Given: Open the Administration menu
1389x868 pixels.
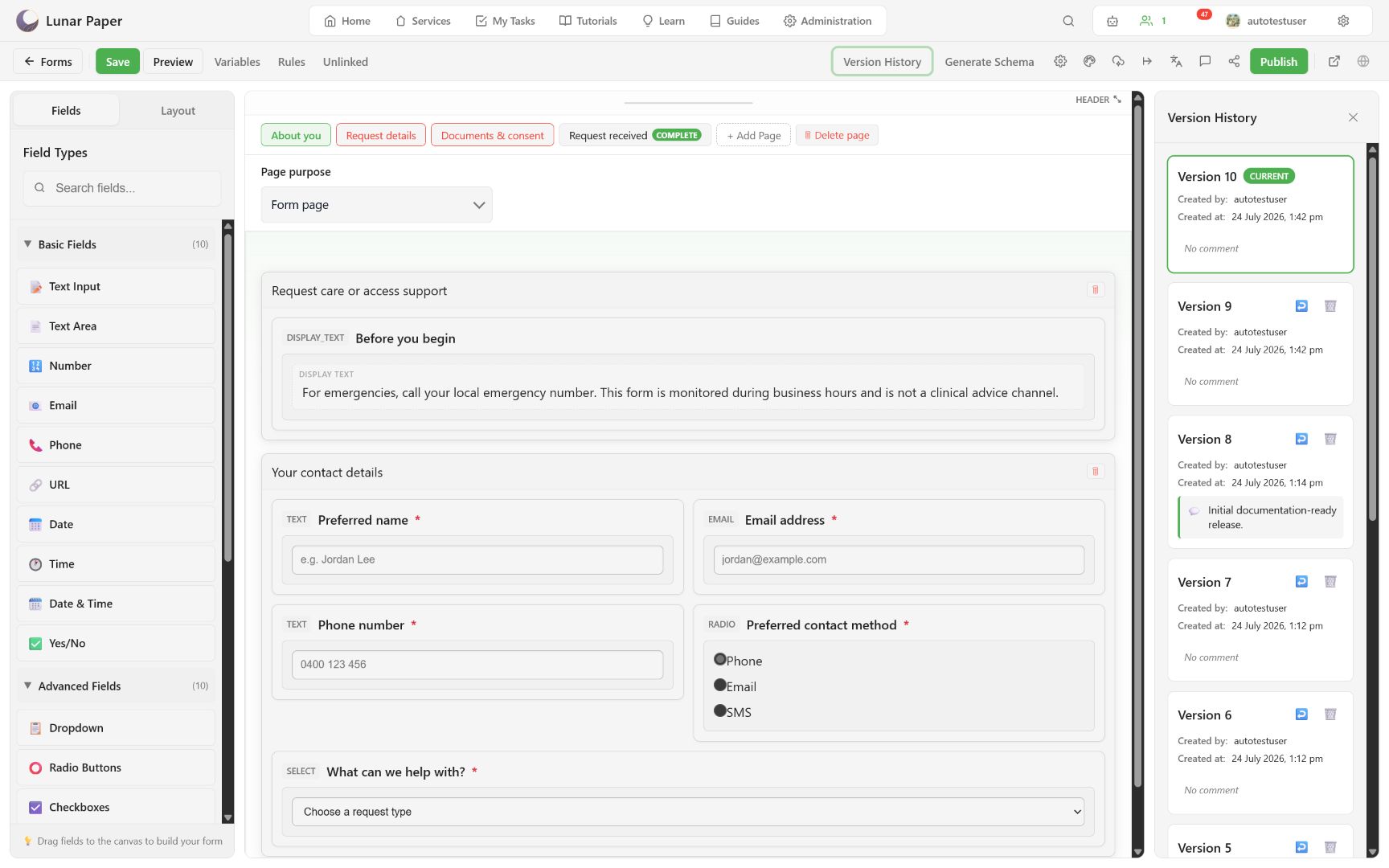Looking at the screenshot, I should [x=828, y=21].
